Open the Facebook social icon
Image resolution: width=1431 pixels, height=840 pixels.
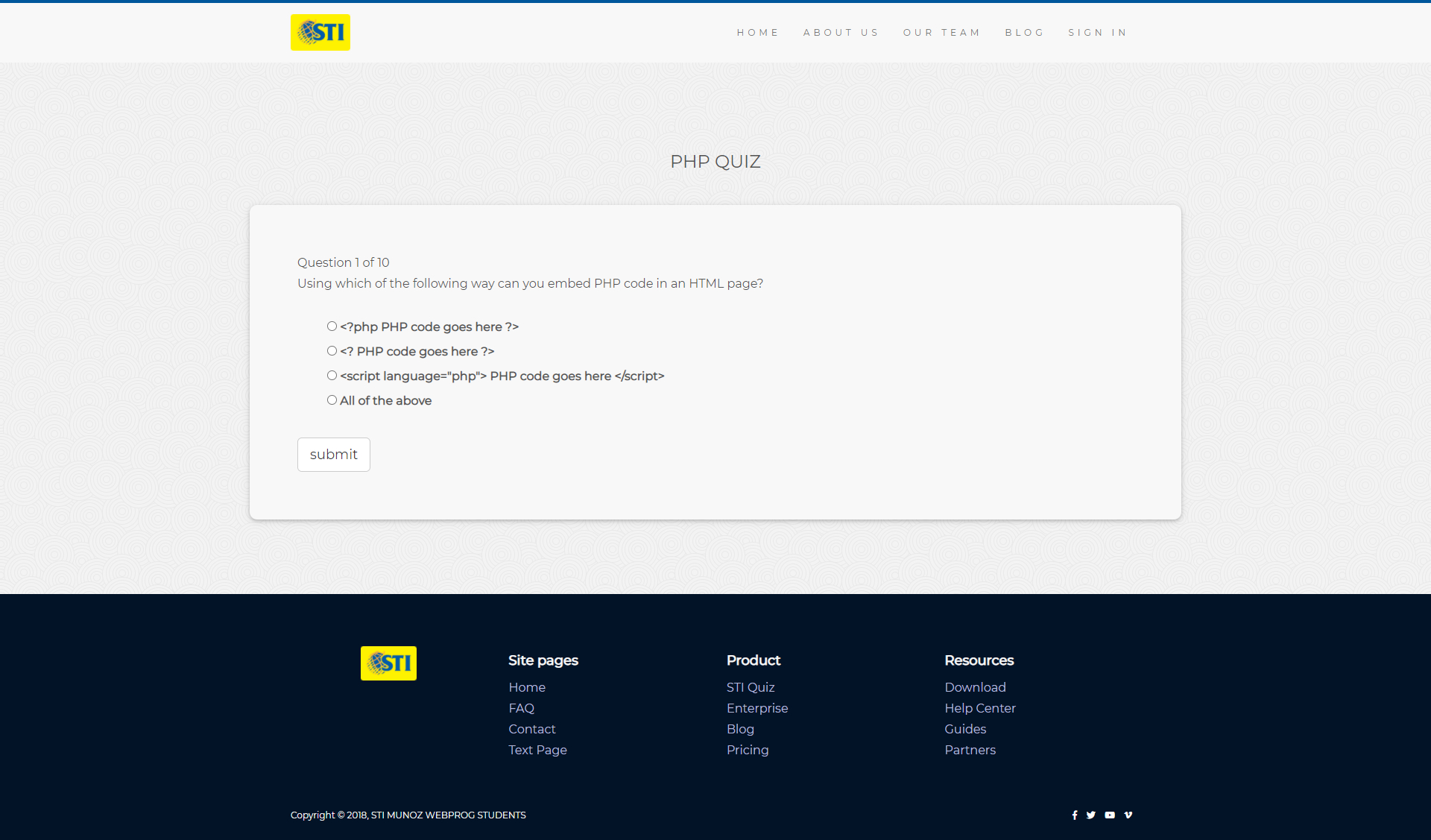tap(1074, 815)
